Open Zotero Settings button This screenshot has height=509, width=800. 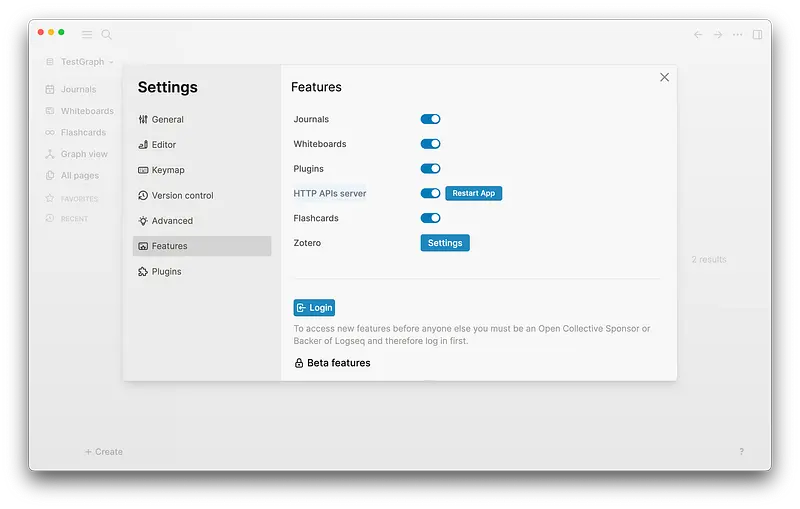445,243
